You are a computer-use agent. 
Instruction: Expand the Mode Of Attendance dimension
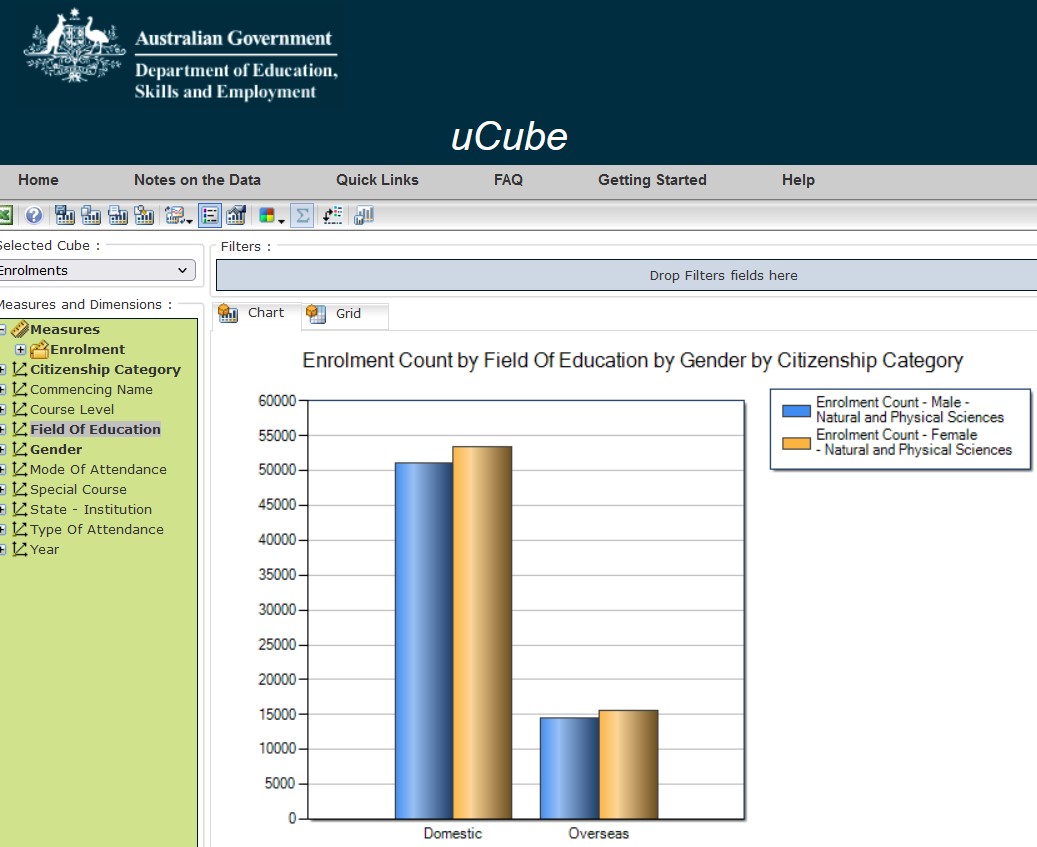[2, 469]
